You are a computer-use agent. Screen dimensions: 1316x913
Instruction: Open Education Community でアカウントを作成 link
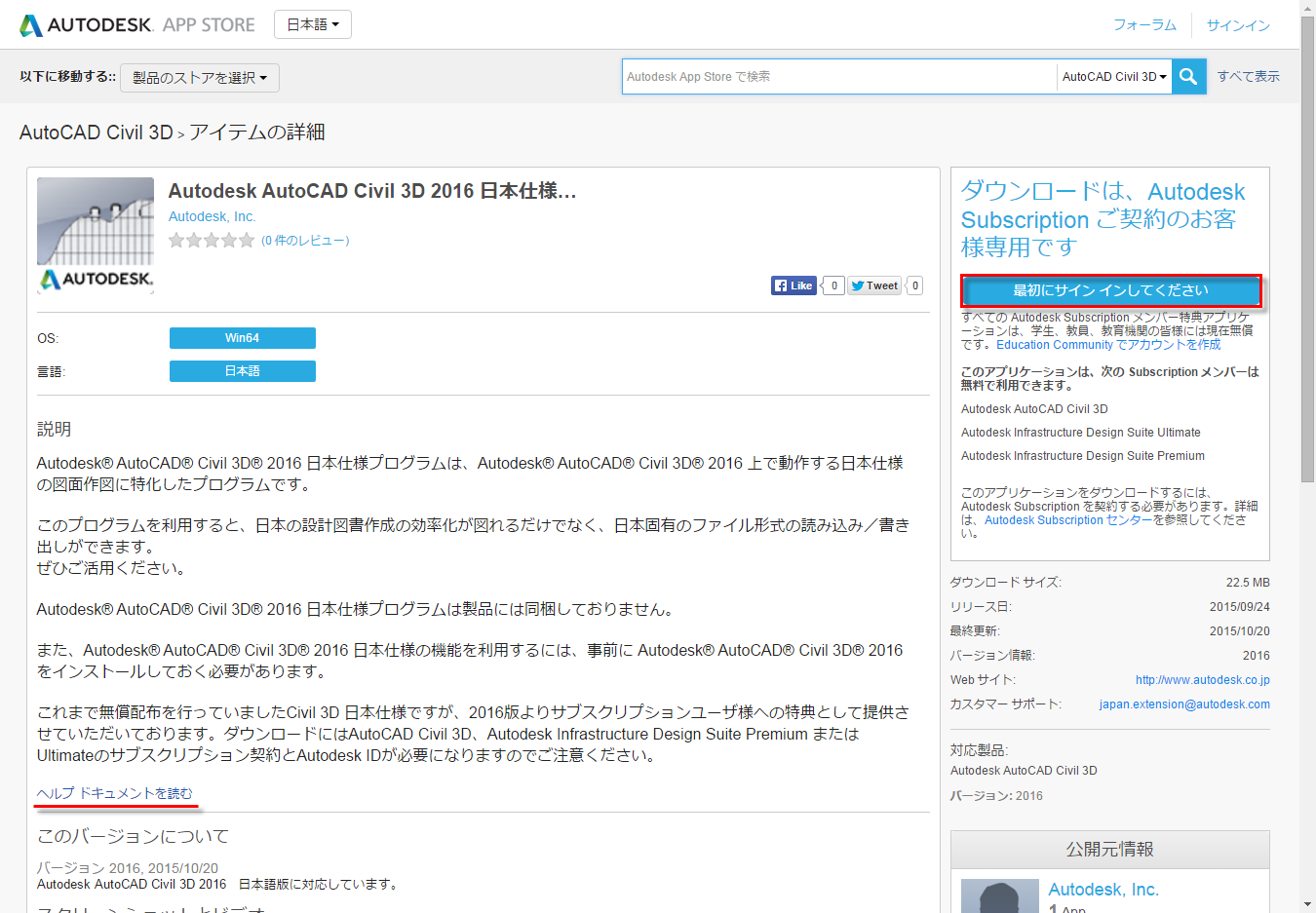(x=1108, y=345)
